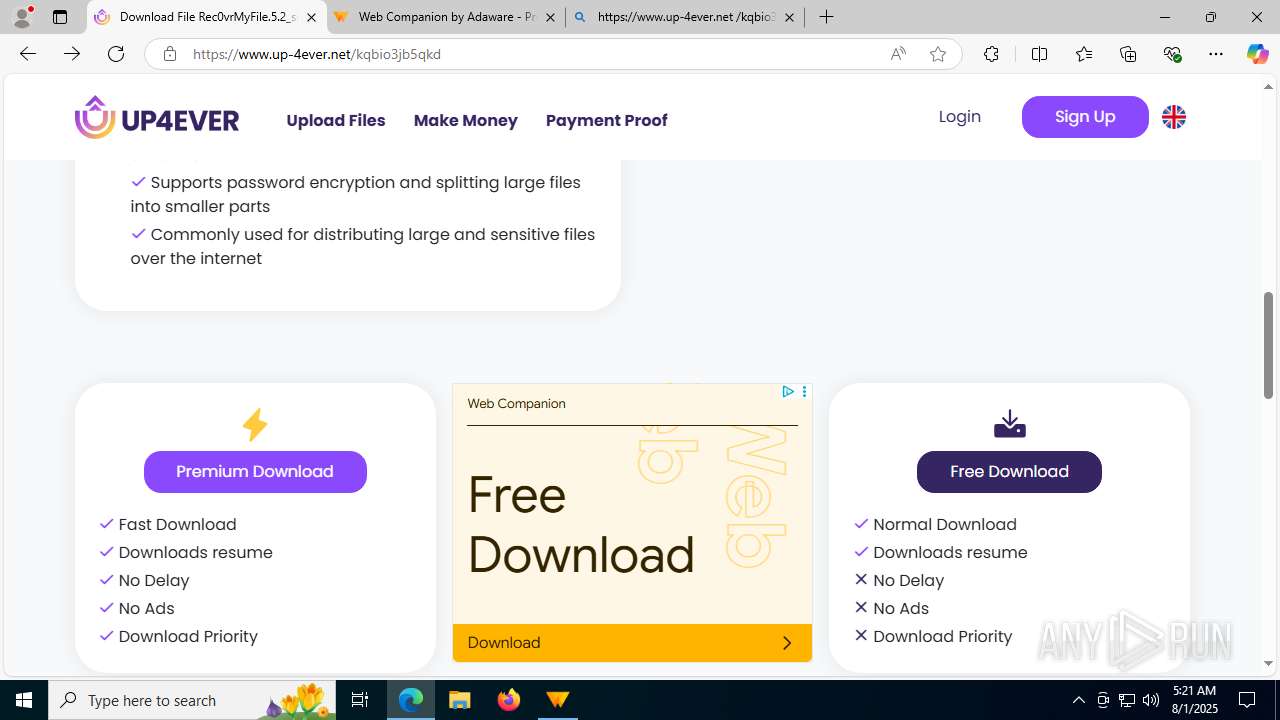
Task: Open the Copilot sidebar icon
Action: [x=1257, y=54]
